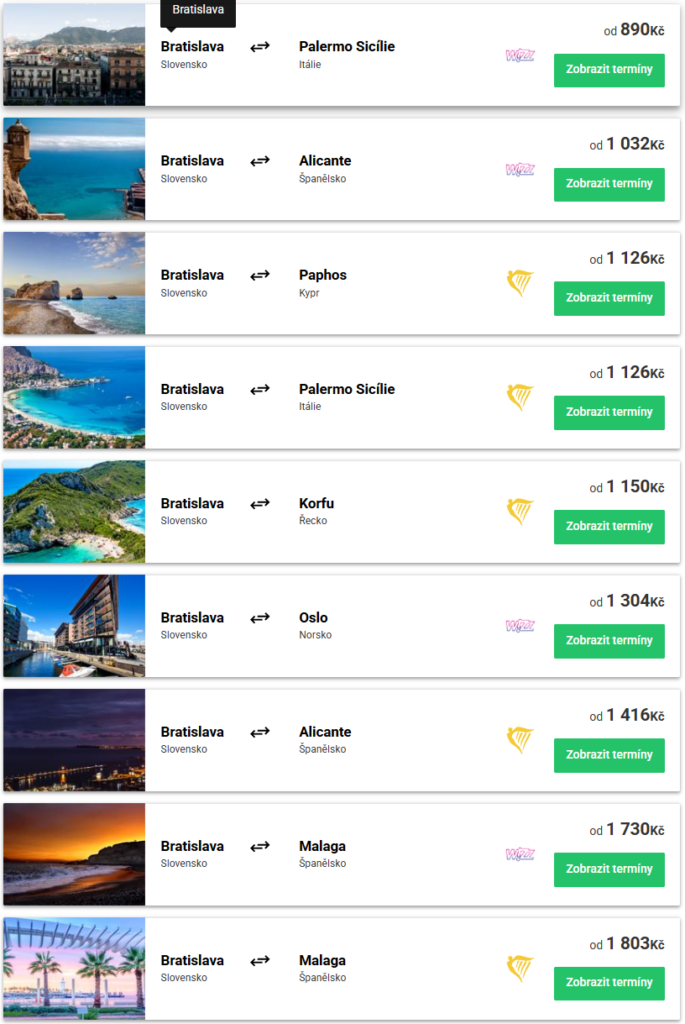Screen dimensions: 685x1024
Task: Click Ryanair logo on Bratislava–Korfu flight
Action: pyautogui.click(x=520, y=512)
